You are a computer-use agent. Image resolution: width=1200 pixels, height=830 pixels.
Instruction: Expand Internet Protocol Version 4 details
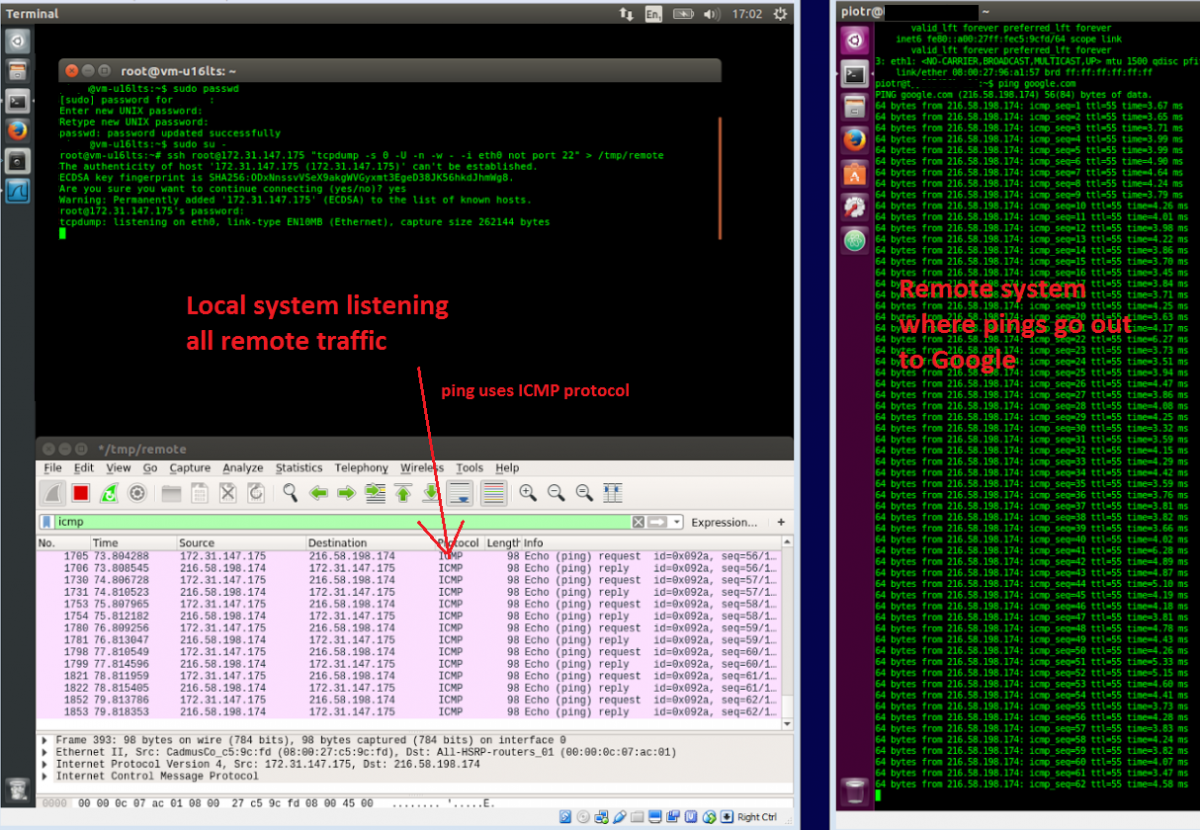tap(45, 763)
